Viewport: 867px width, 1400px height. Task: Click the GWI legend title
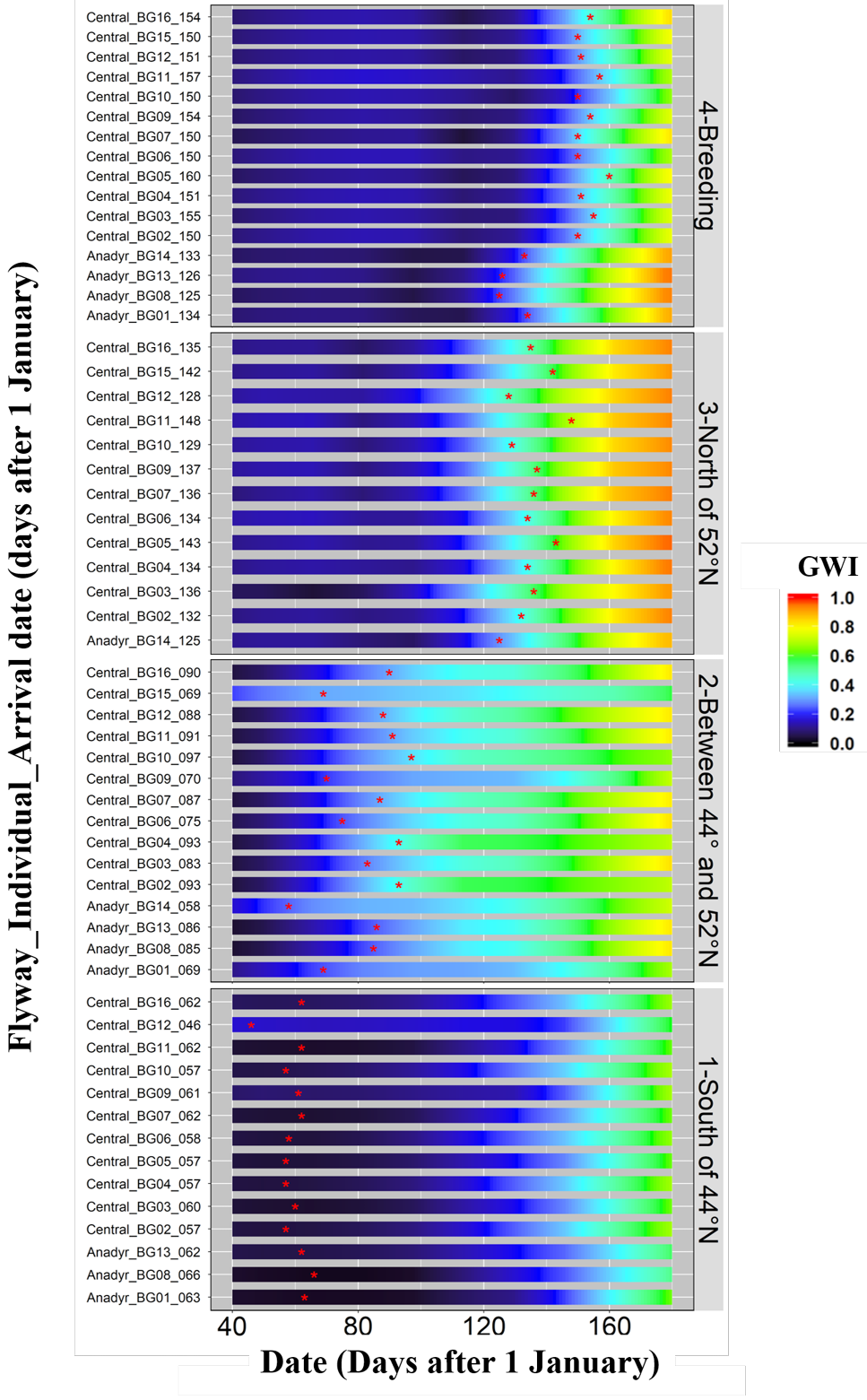click(828, 566)
